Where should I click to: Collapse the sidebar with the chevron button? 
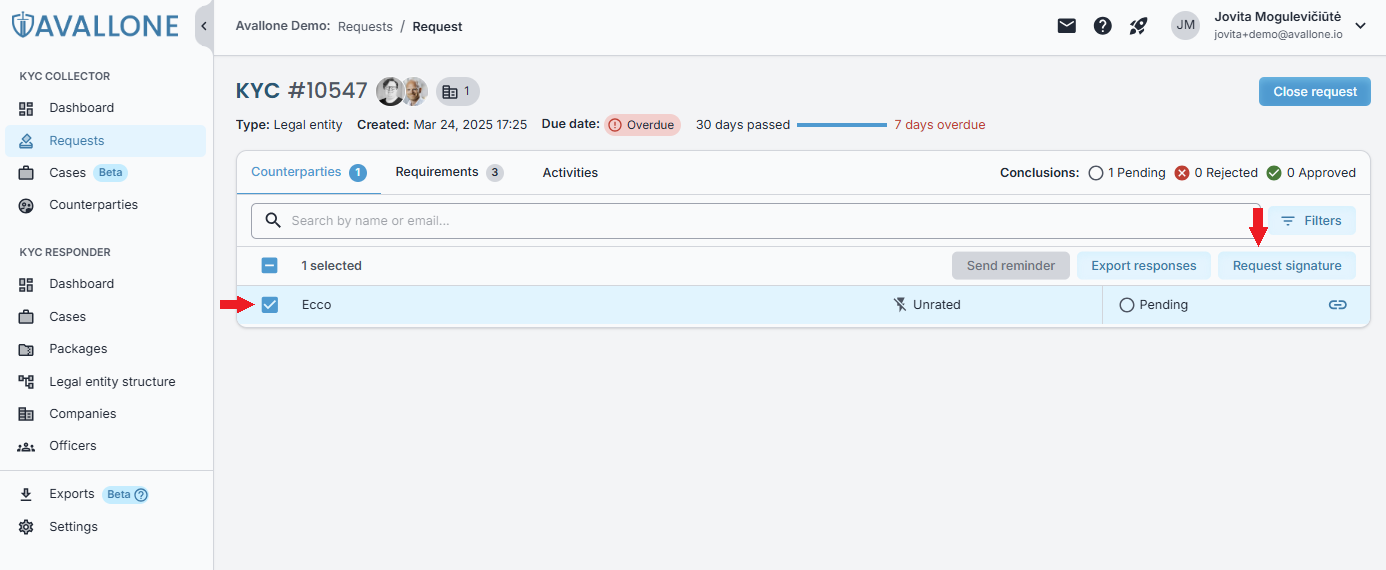(x=203, y=26)
